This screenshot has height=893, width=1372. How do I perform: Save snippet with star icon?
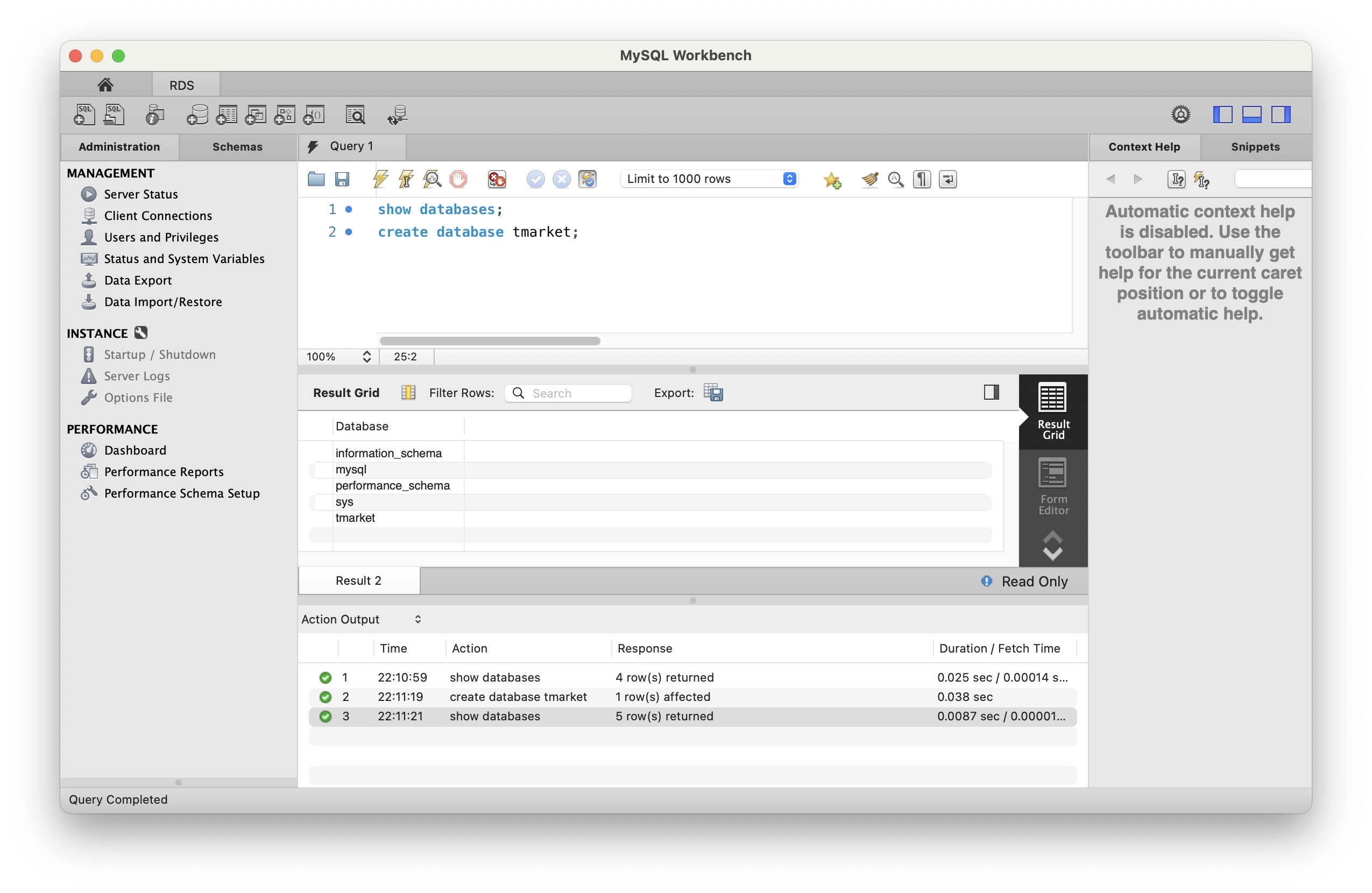[832, 180]
